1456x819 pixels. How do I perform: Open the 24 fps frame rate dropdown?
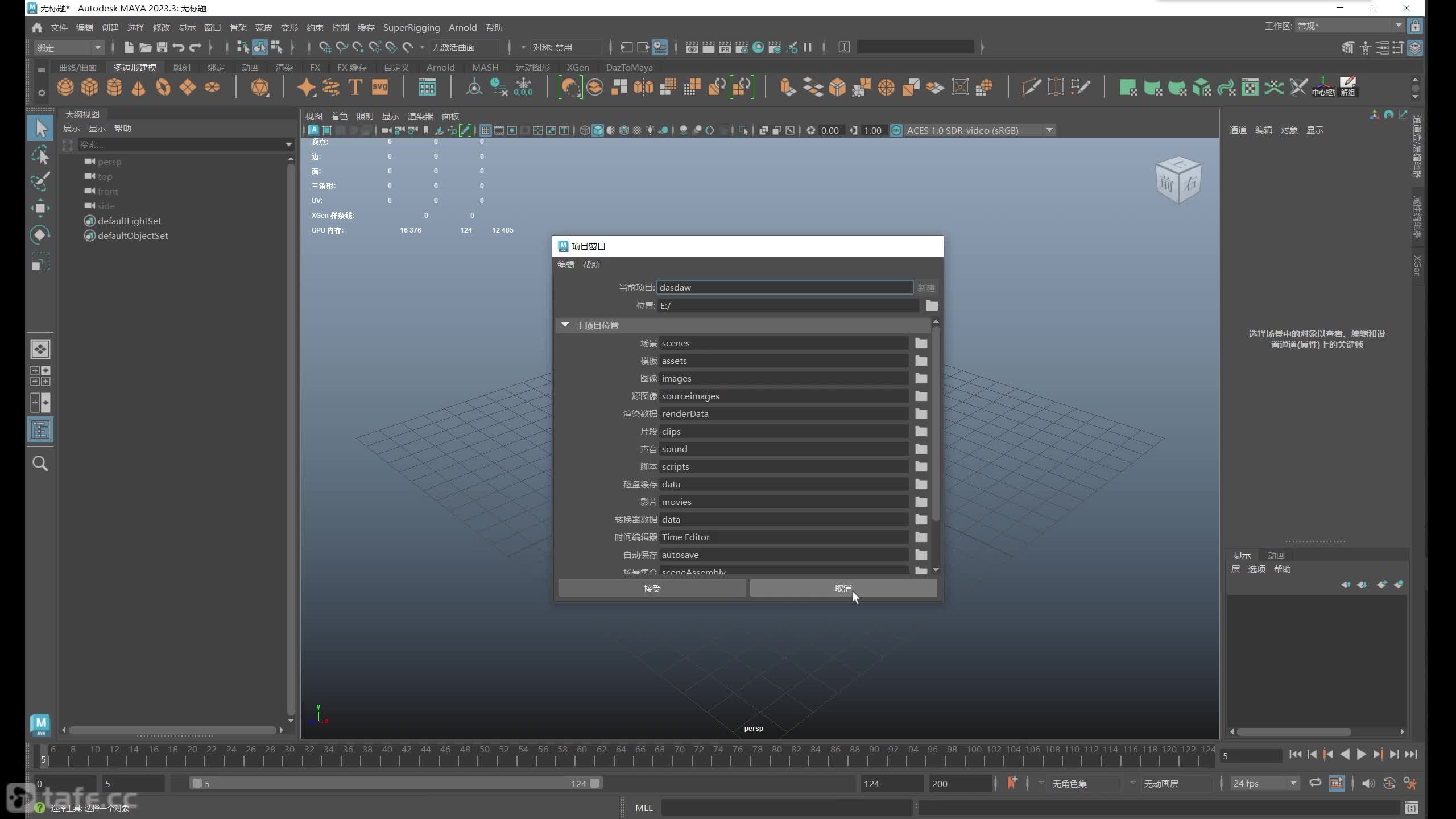point(1265,784)
